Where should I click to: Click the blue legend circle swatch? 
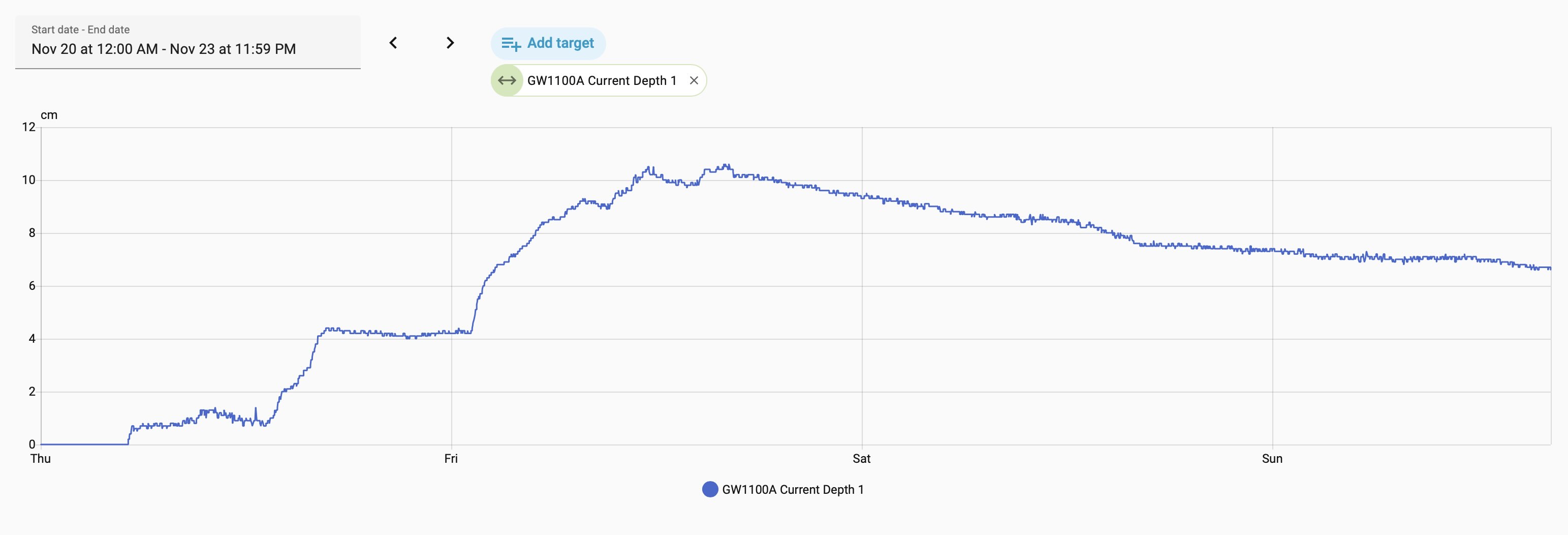[710, 489]
